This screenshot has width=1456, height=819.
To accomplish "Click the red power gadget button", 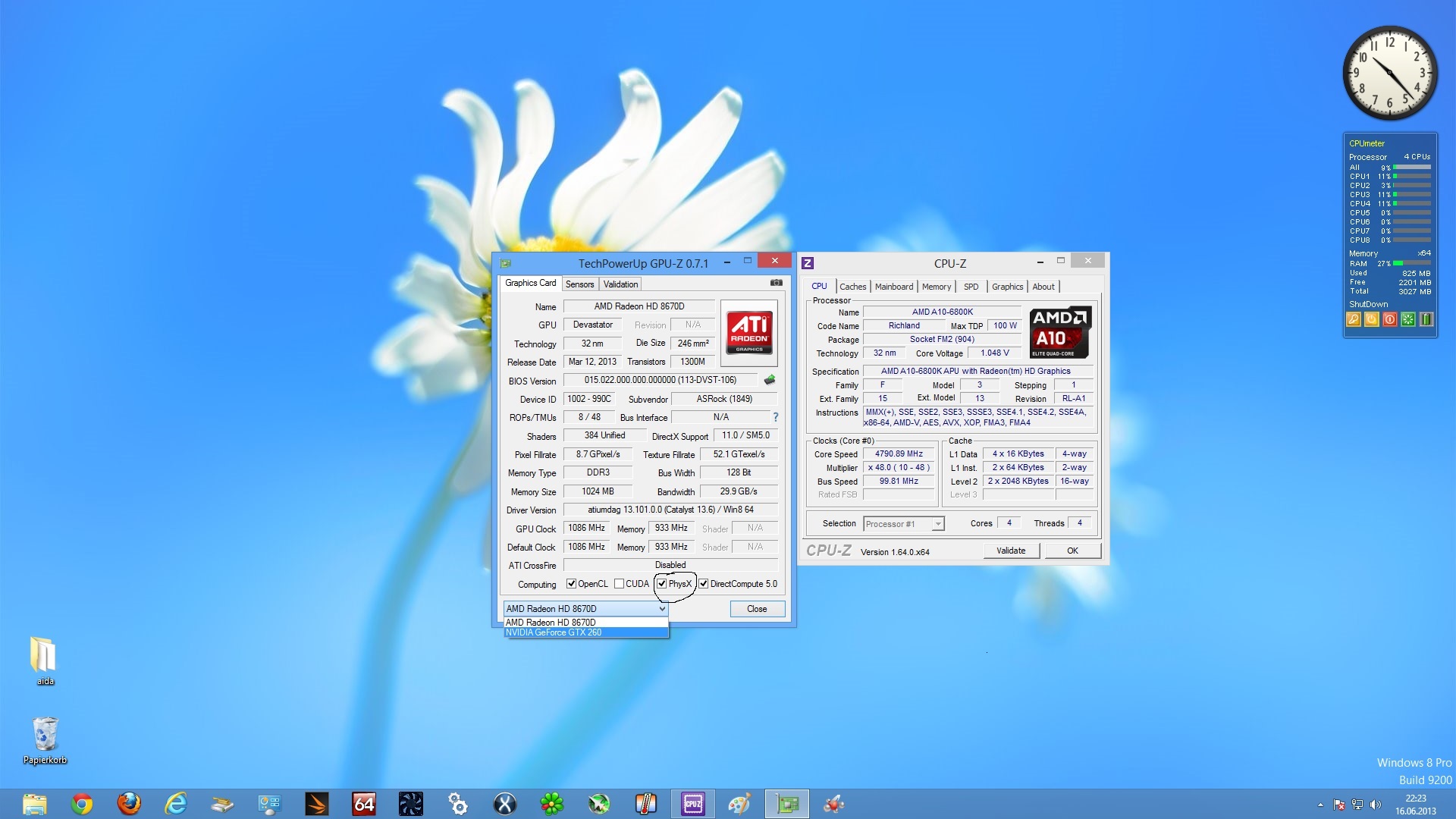I will [1389, 319].
